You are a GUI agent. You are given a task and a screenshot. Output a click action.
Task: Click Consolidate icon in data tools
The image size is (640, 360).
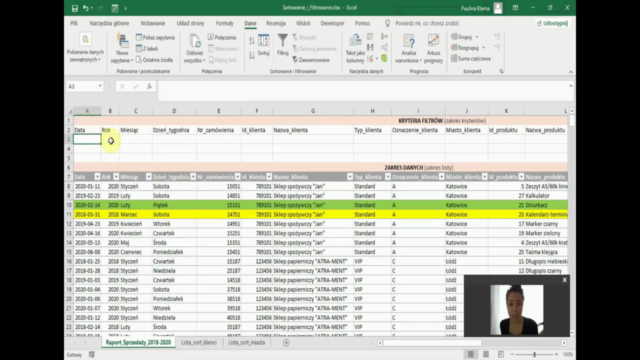pyautogui.click(x=384, y=37)
